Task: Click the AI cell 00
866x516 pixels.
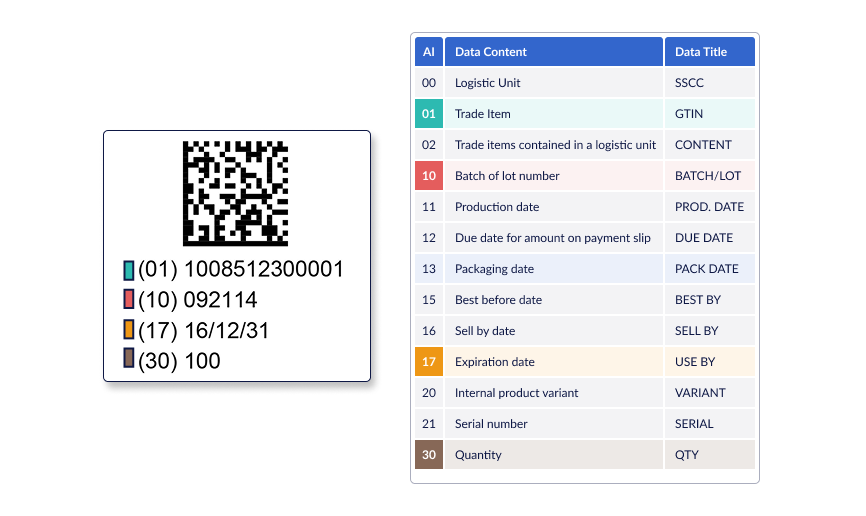Action: [429, 83]
